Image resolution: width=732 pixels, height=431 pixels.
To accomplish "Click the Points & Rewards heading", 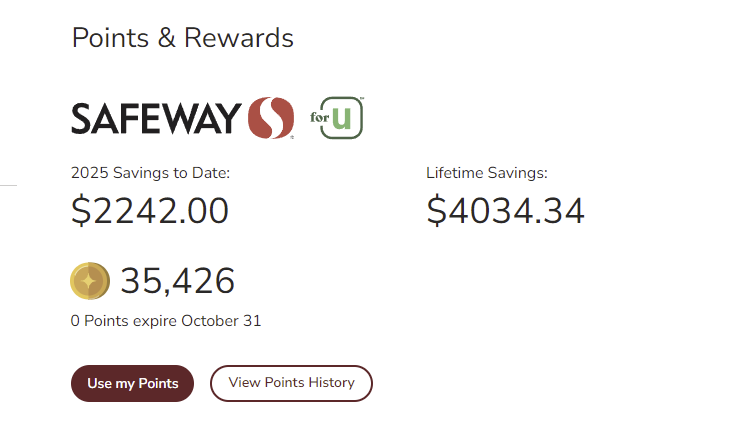I will click(183, 38).
